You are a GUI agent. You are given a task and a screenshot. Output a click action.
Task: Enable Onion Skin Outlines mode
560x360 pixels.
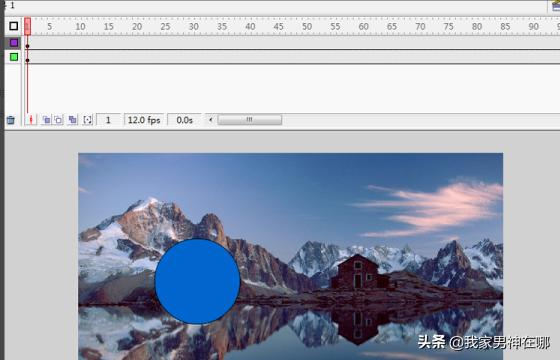tap(59, 120)
